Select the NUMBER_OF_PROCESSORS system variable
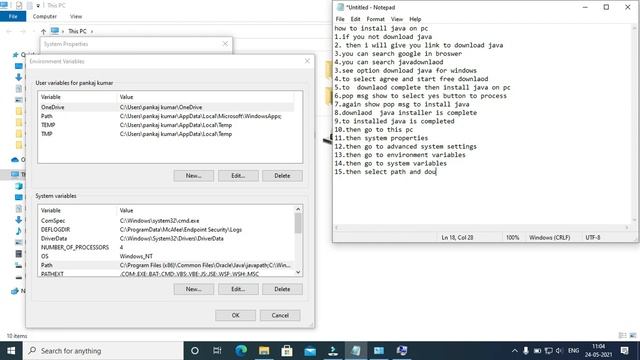Image resolution: width=640 pixels, height=360 pixels. (166, 247)
